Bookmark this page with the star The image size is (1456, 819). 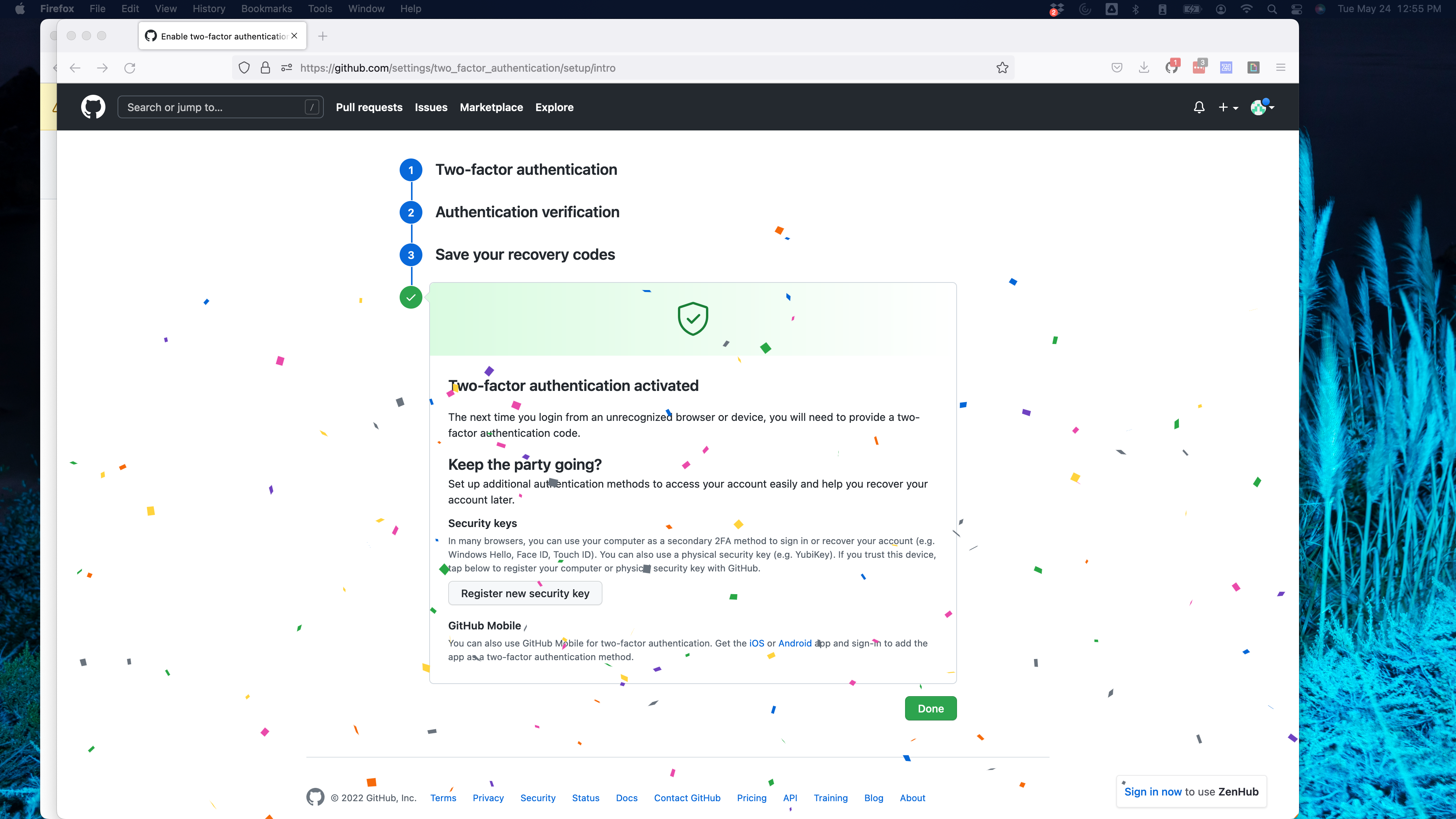tap(1002, 68)
